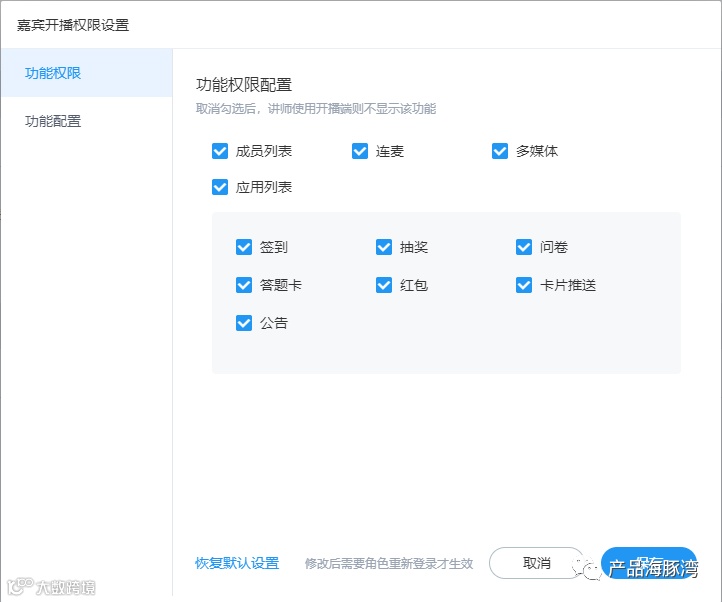Toggle the 应用列表 checkbox
The height and width of the screenshot is (602, 722).
pyautogui.click(x=220, y=187)
